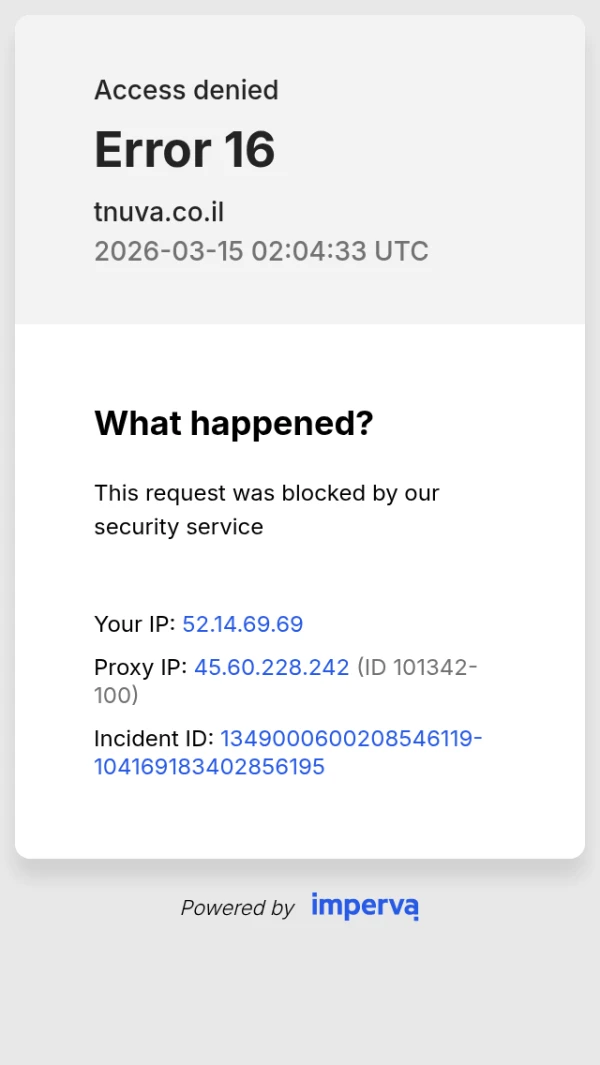Click the 'security service' text line
Image resolution: width=600 pixels, height=1065 pixels.
(179, 527)
